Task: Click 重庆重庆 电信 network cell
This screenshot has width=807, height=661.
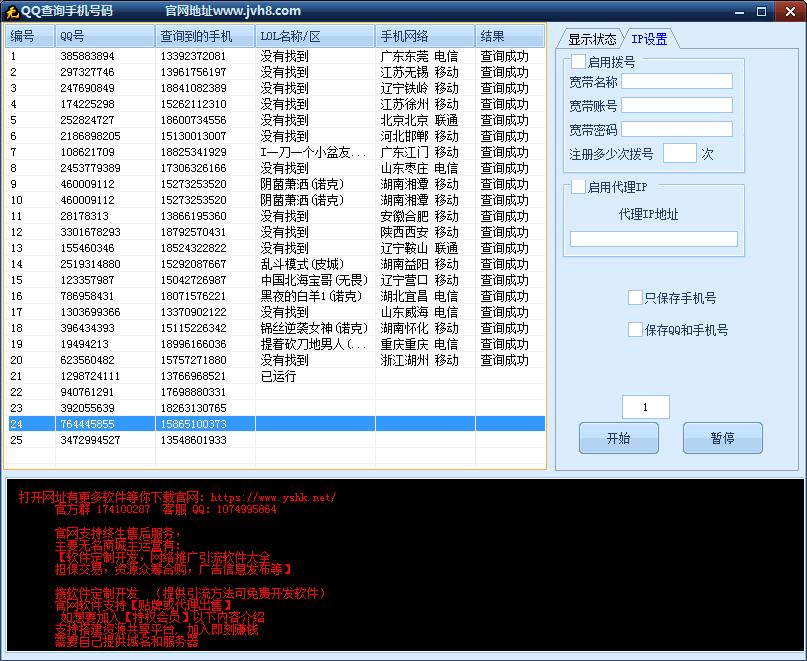Action: click(x=419, y=343)
